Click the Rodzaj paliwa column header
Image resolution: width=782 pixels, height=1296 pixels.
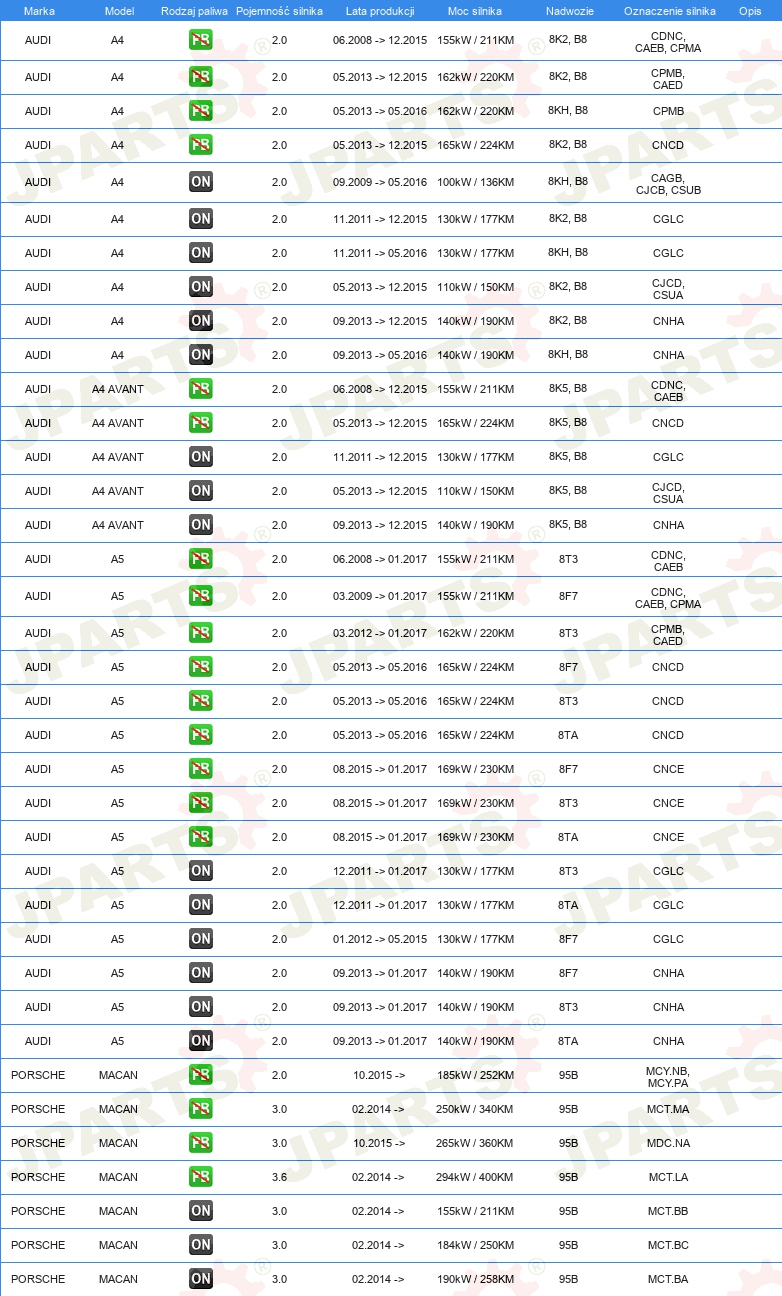click(193, 10)
